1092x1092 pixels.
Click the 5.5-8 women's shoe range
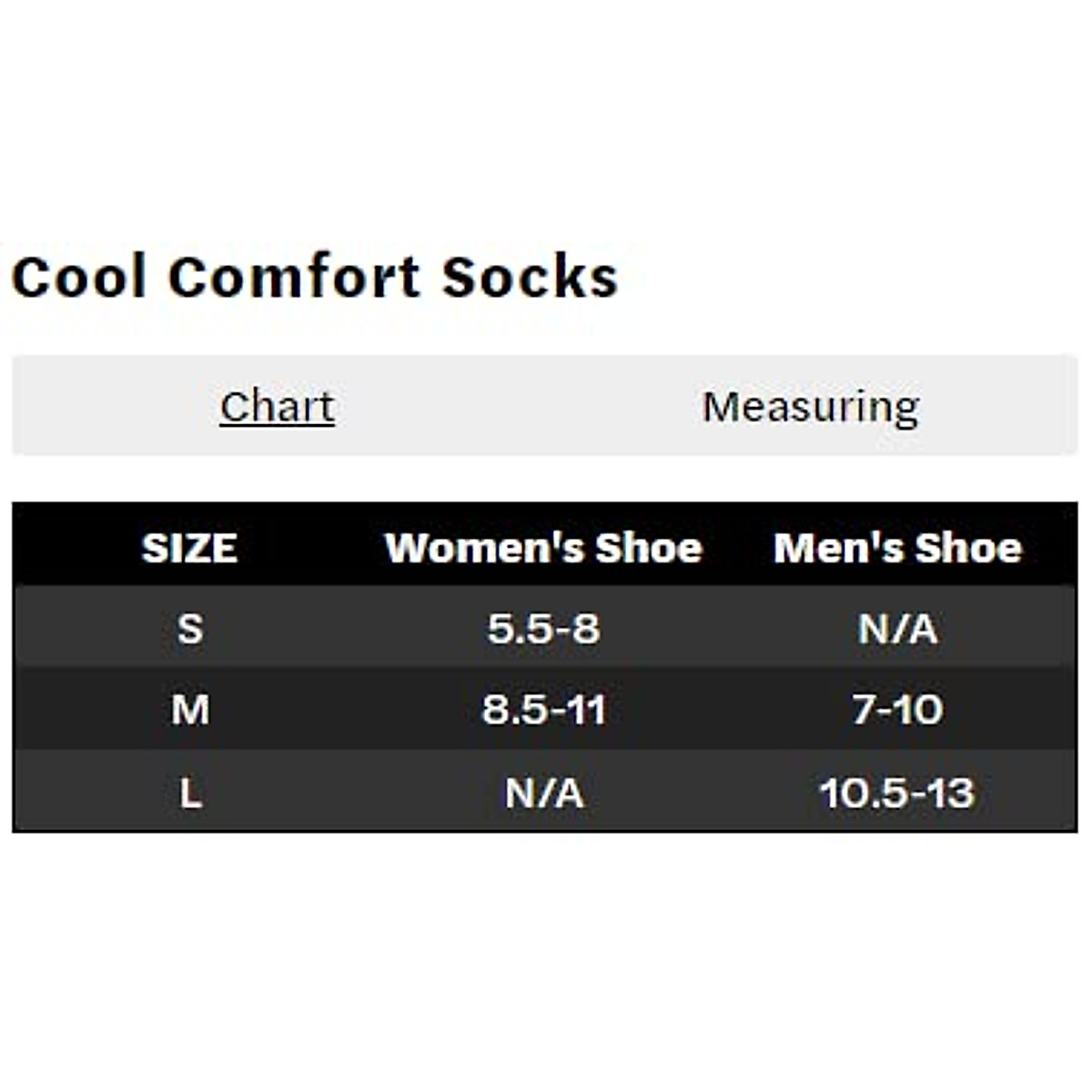pyautogui.click(x=543, y=628)
